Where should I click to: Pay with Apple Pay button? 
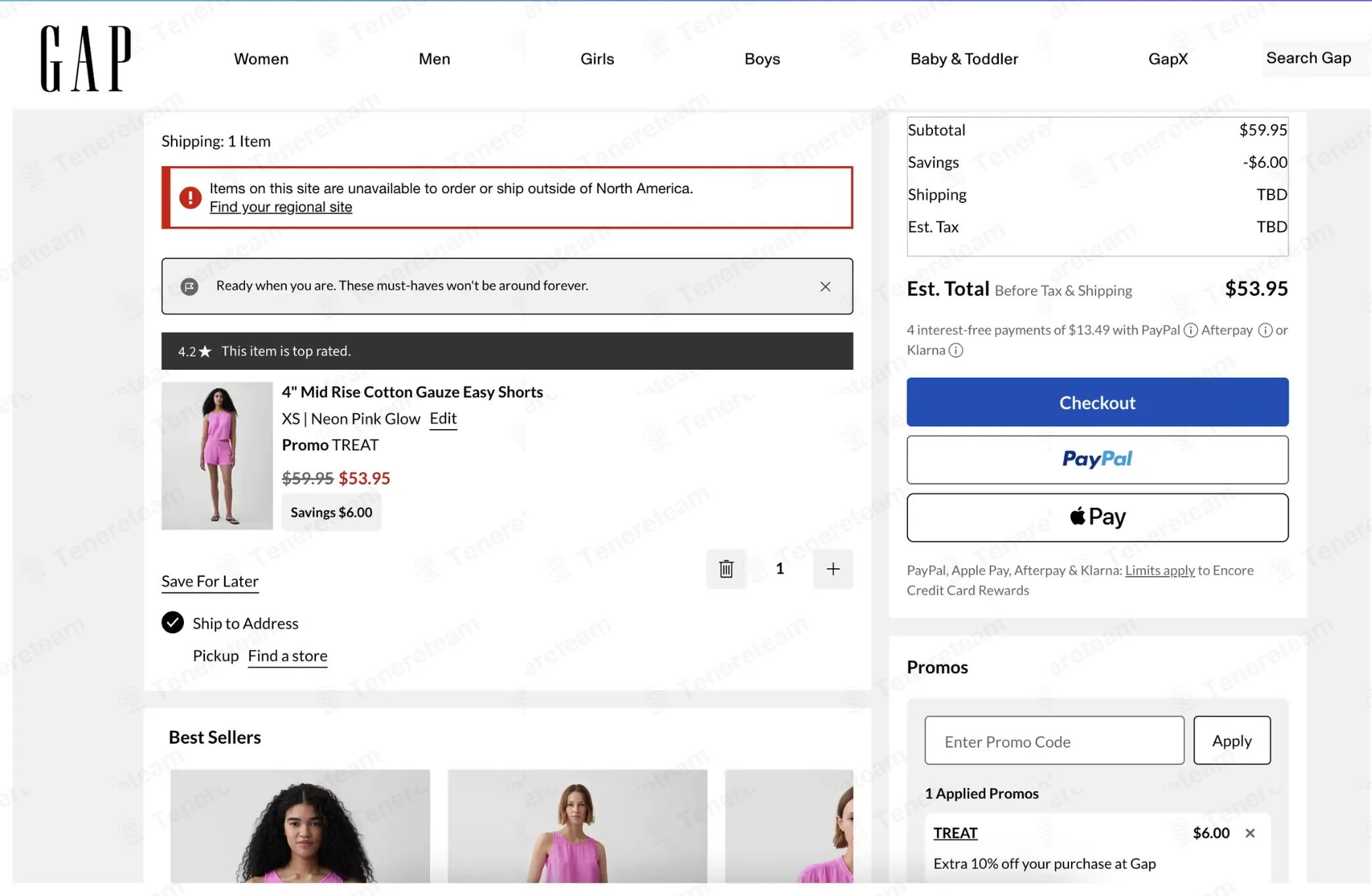point(1097,518)
